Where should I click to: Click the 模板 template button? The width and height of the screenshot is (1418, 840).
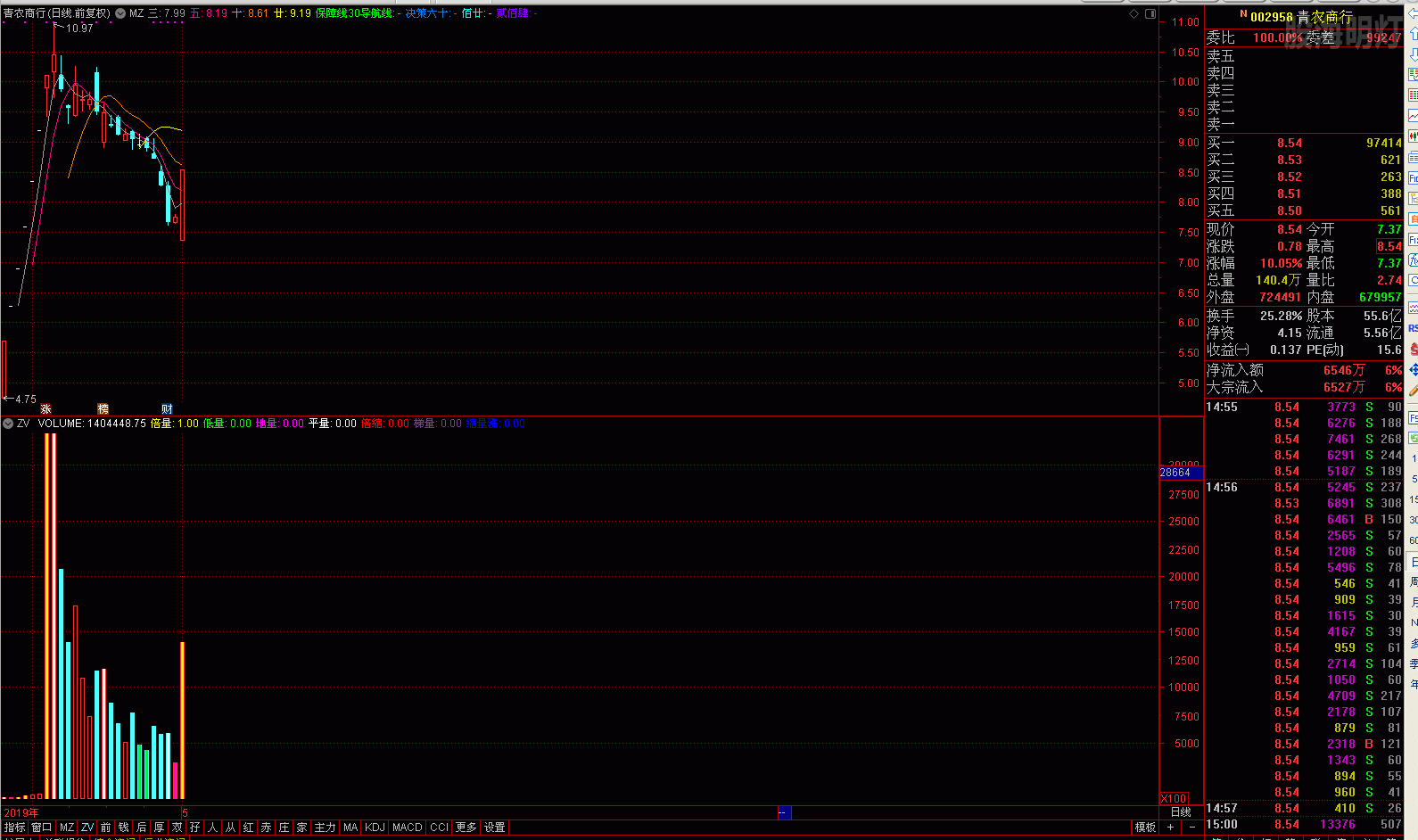1145,828
